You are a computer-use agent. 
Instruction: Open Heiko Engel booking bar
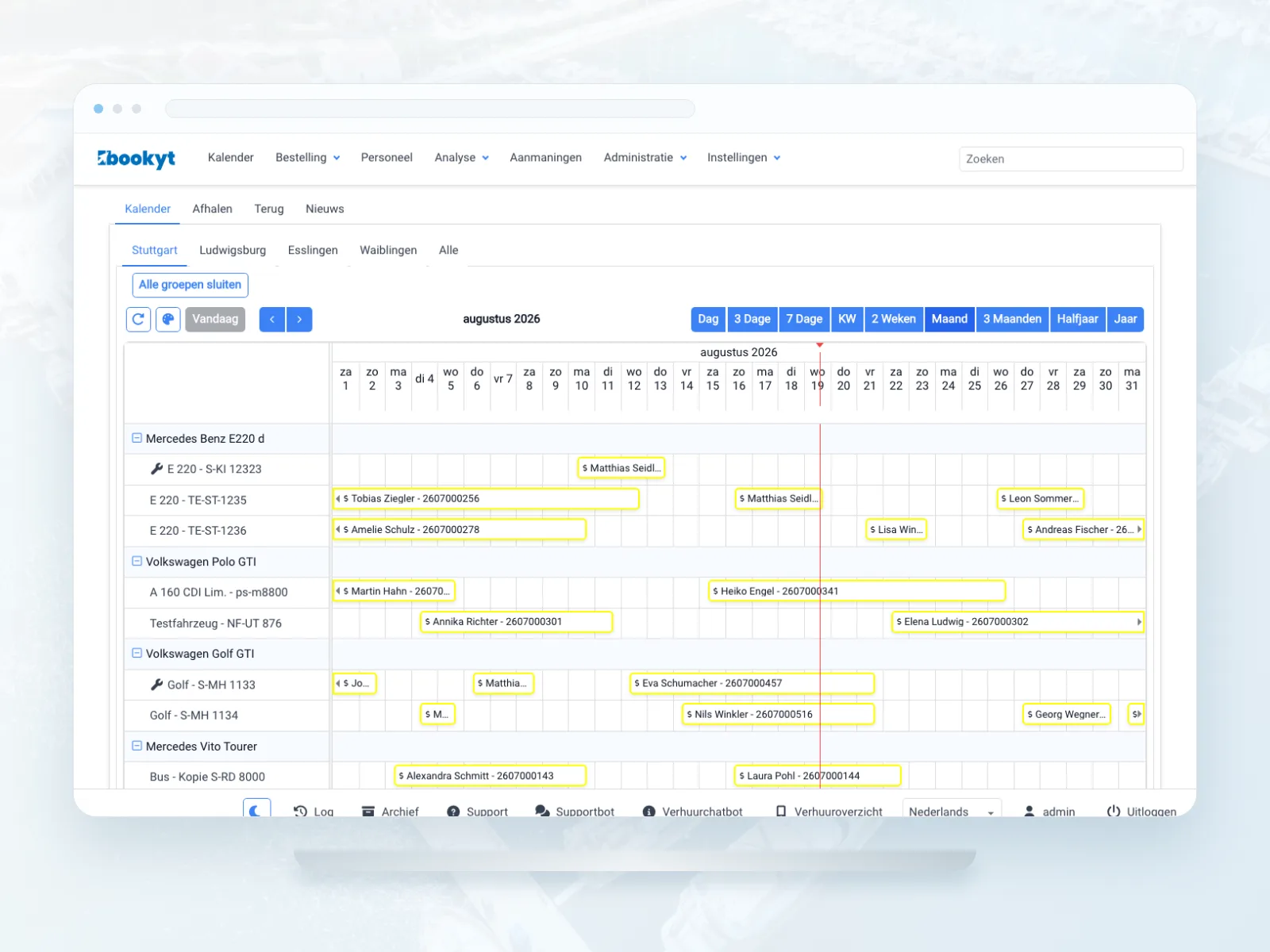[857, 591]
